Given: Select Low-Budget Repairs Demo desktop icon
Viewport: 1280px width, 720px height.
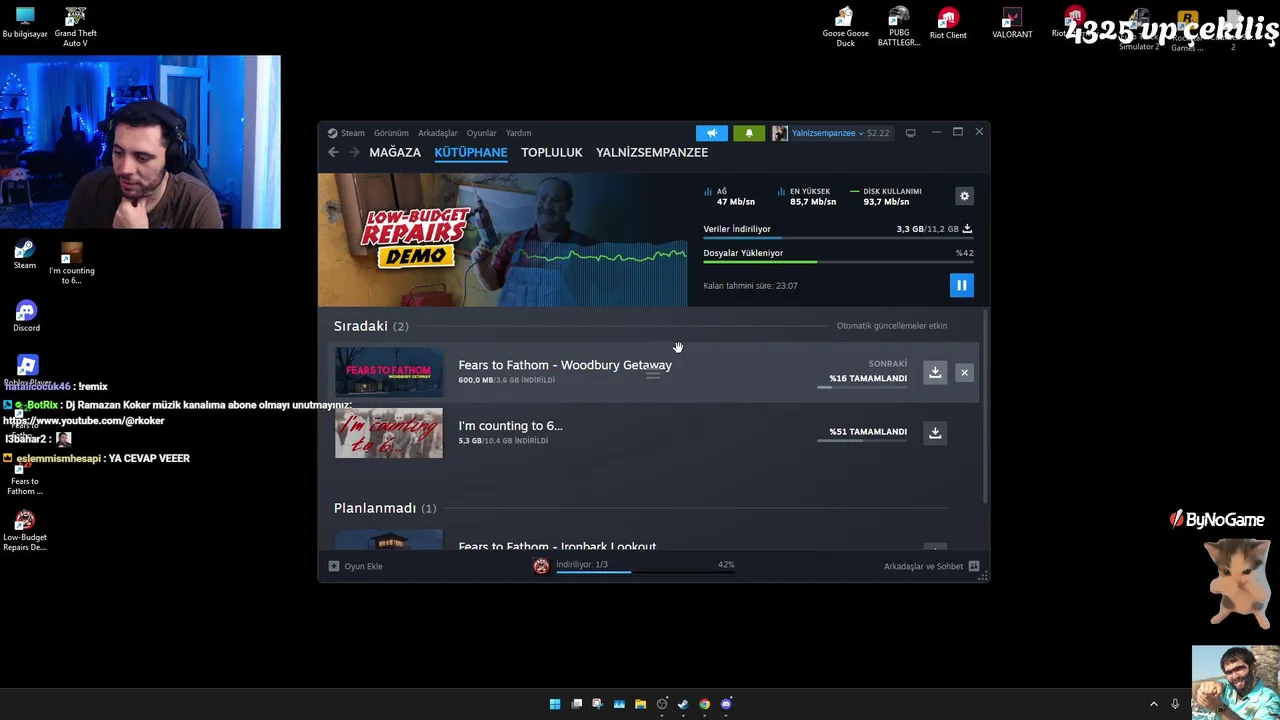Looking at the screenshot, I should 25,531.
